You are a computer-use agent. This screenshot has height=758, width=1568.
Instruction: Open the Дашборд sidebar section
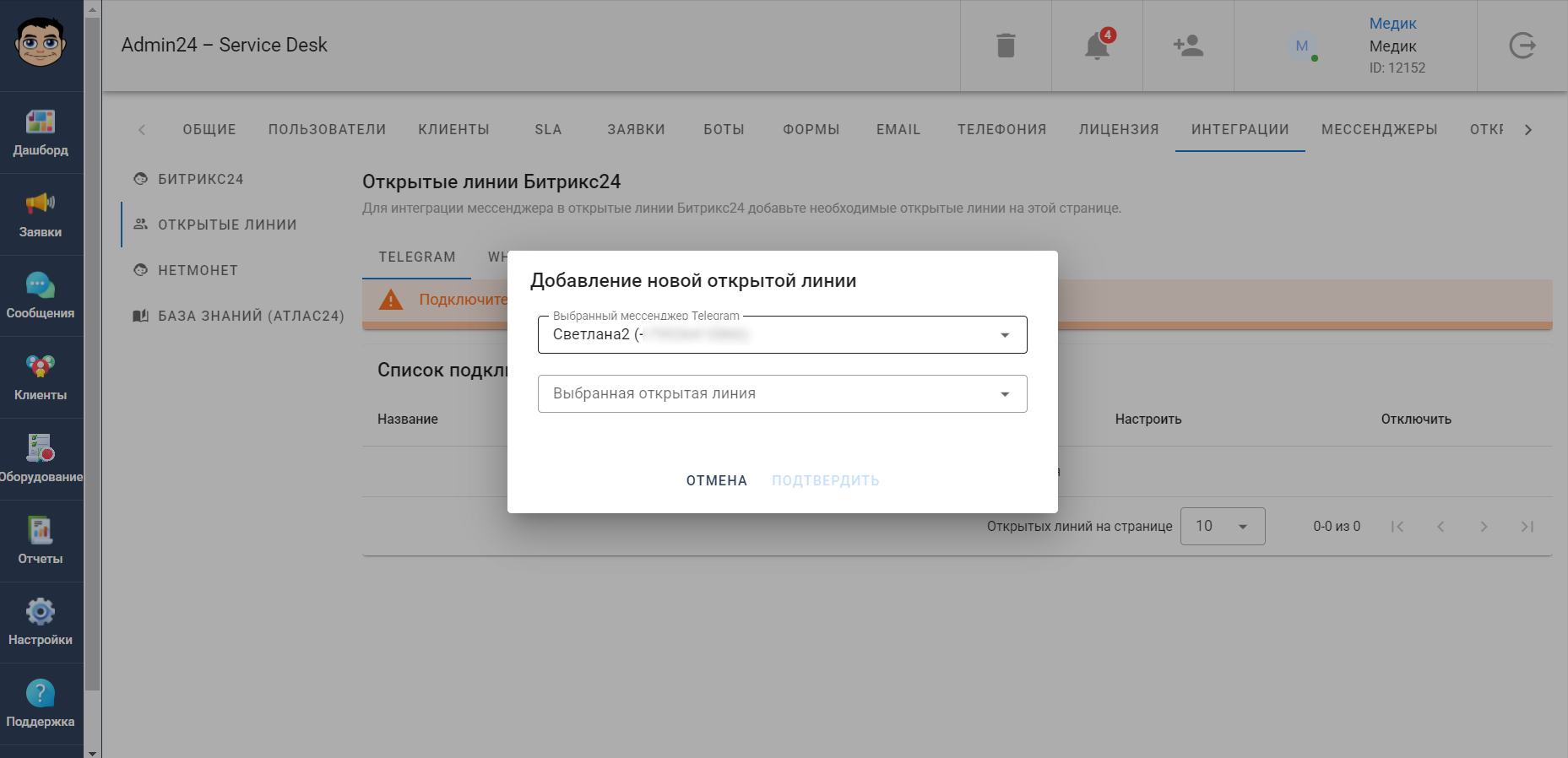tap(41, 133)
